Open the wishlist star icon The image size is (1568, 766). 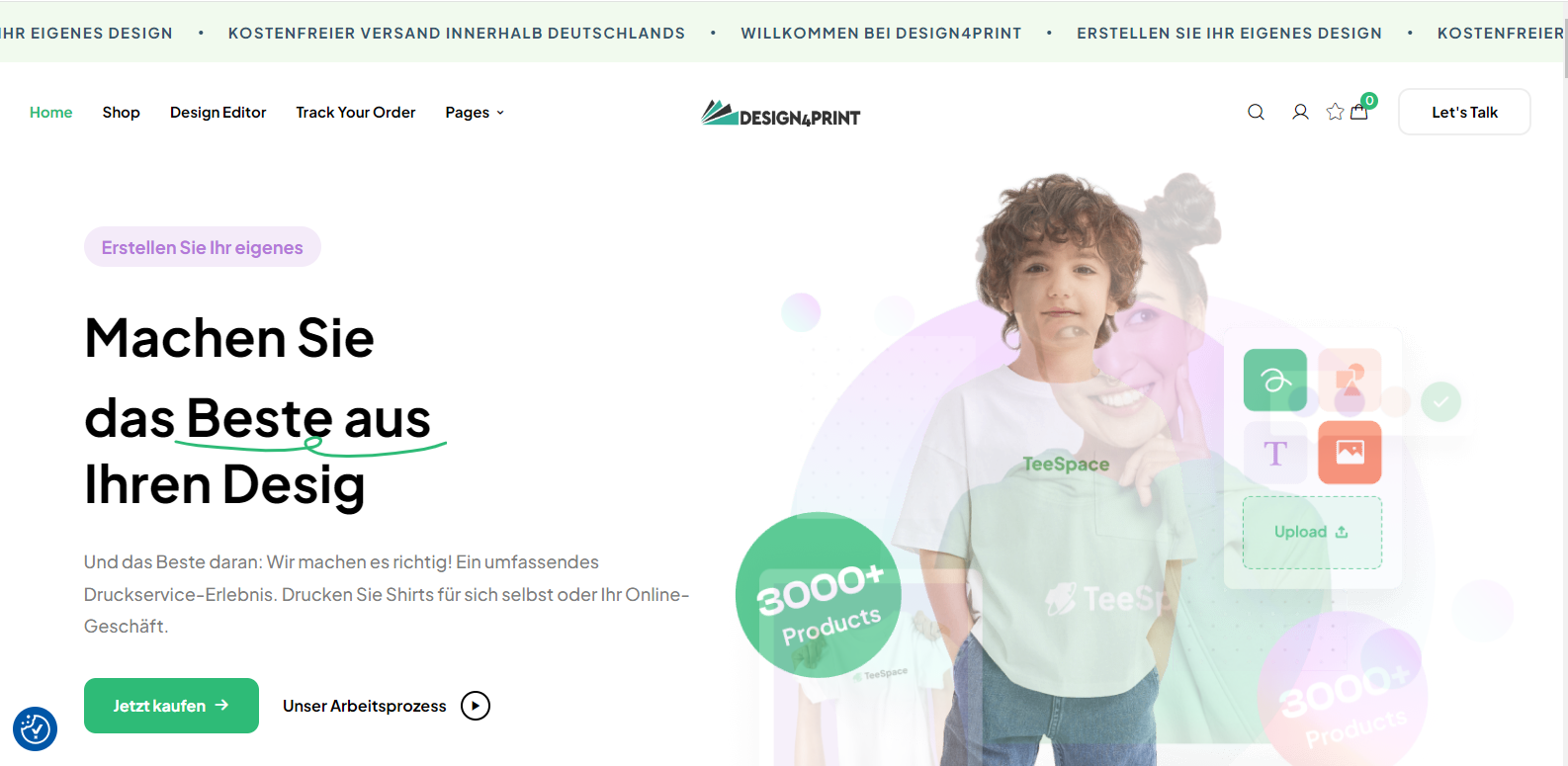(x=1335, y=112)
